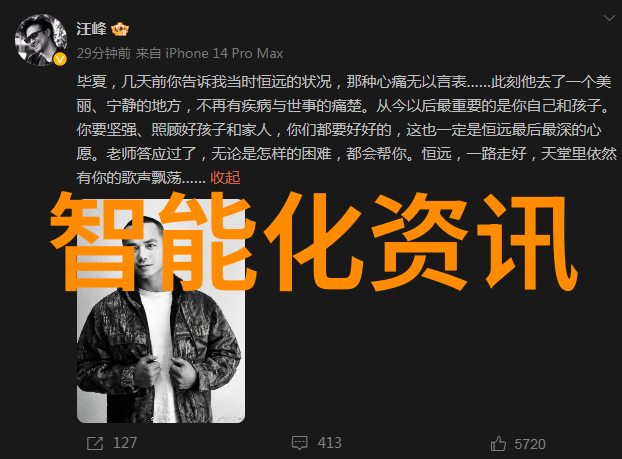Image resolution: width=622 pixels, height=459 pixels.
Task: Enlarge the black-and-white portrait photo
Action: 161,311
